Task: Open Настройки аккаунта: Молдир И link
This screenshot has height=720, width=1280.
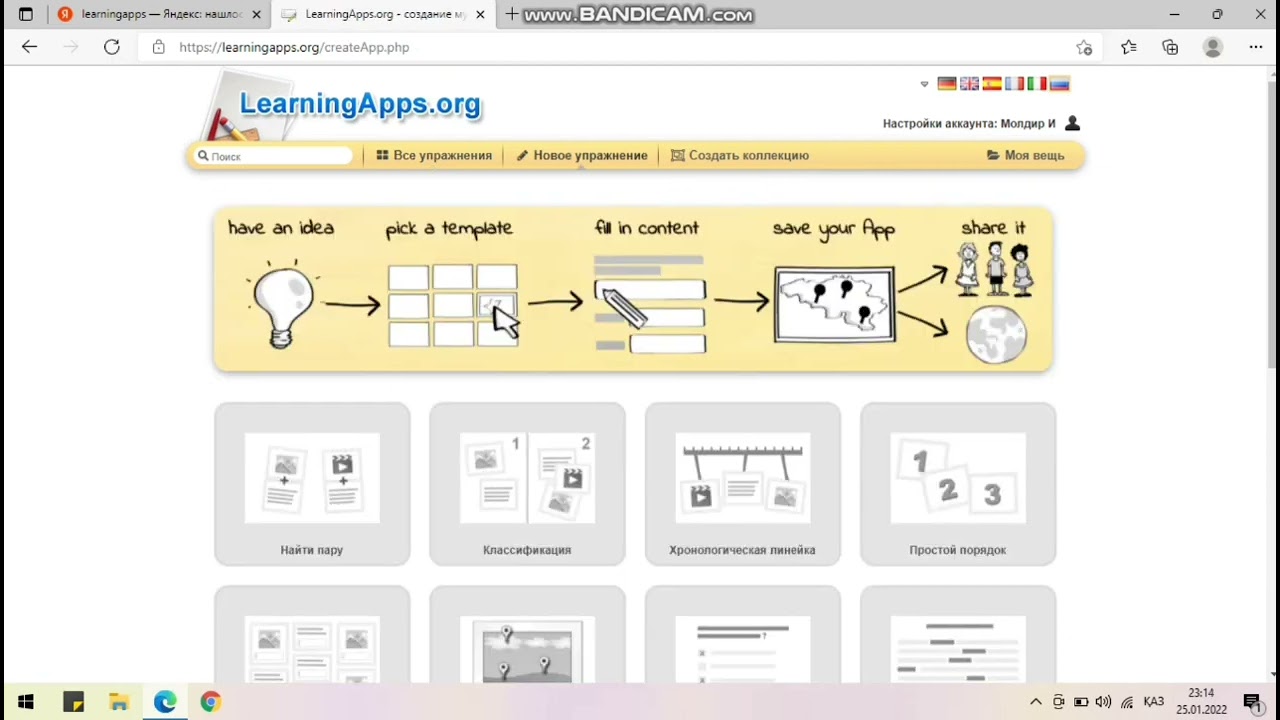Action: 969,124
